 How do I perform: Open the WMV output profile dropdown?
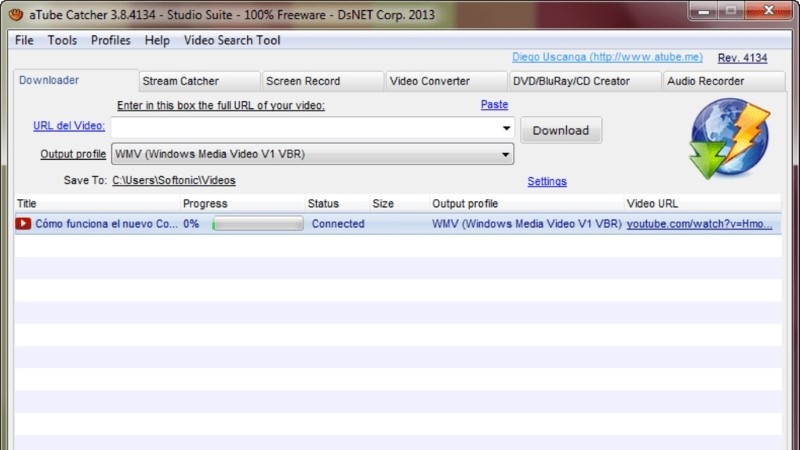pyautogui.click(x=312, y=154)
